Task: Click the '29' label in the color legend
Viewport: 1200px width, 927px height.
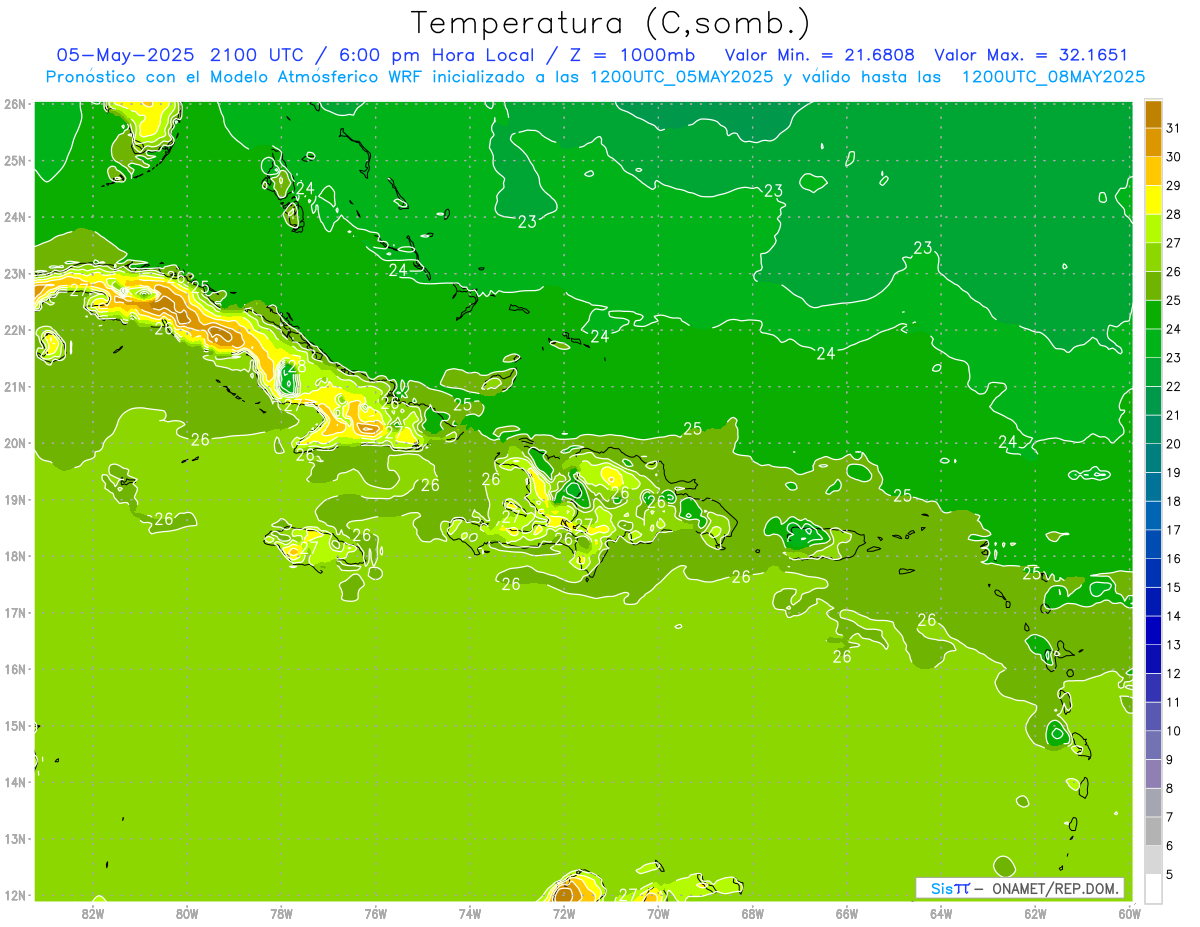Action: 1173,186
